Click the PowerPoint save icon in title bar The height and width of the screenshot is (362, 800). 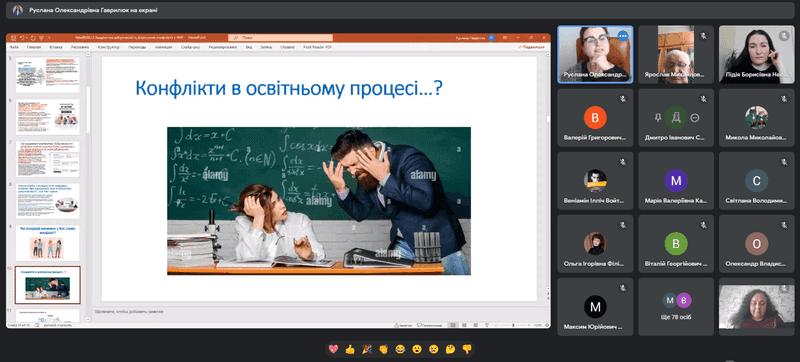(x=13, y=38)
